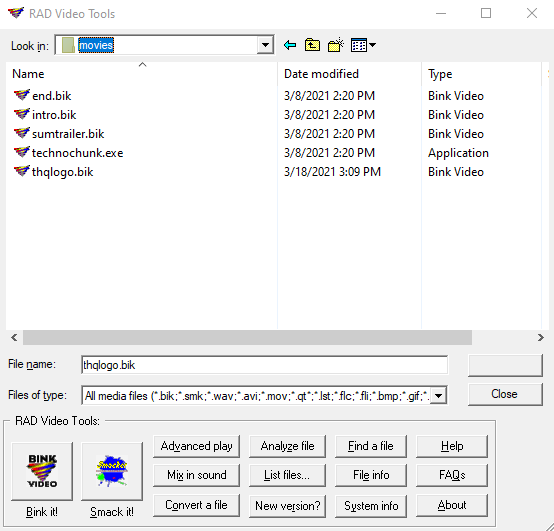
Task: Check for updates via New version? button
Action: pos(287,506)
